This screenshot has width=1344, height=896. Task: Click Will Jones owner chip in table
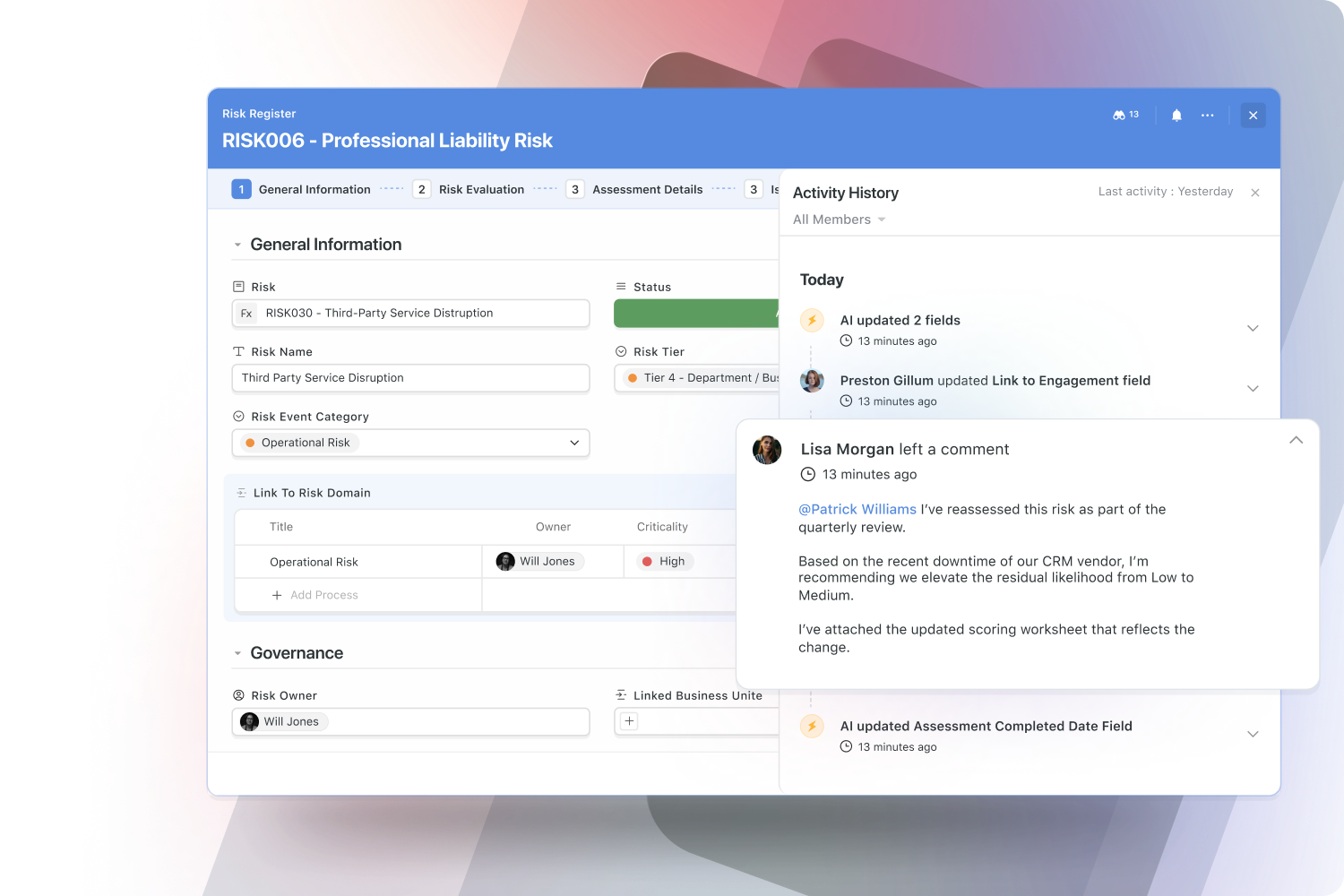(539, 561)
